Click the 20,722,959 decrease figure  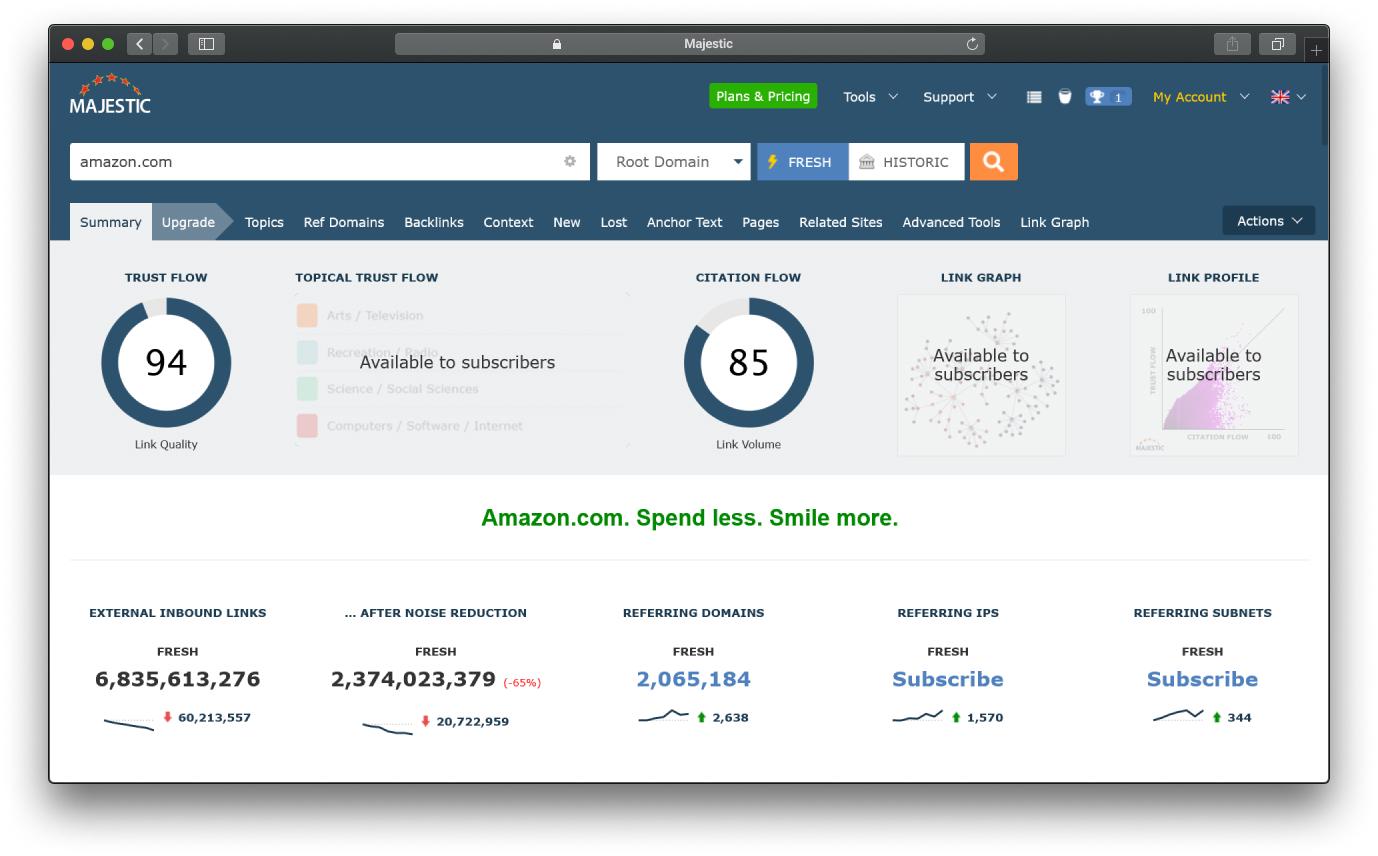click(472, 721)
